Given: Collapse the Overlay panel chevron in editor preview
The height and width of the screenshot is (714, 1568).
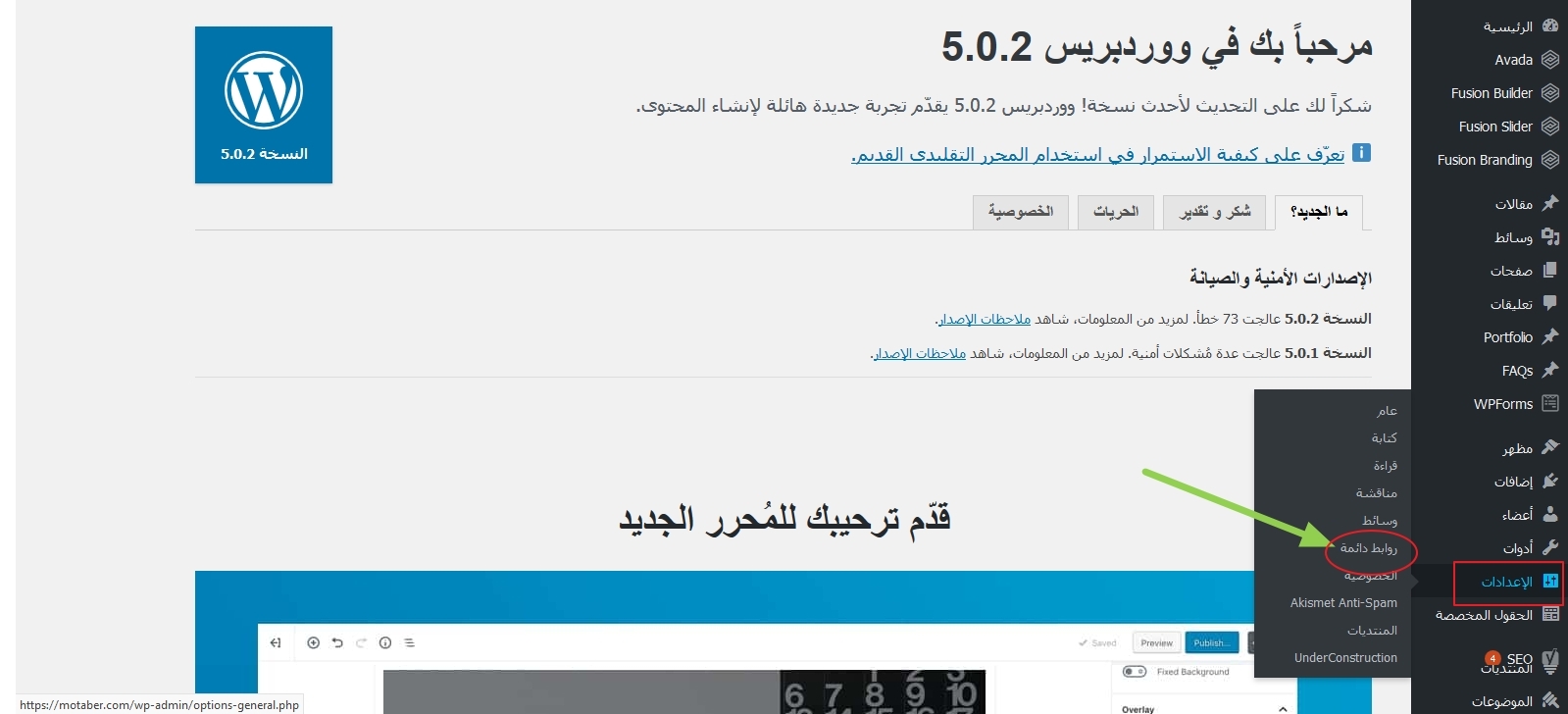Looking at the screenshot, I should (x=1283, y=708).
